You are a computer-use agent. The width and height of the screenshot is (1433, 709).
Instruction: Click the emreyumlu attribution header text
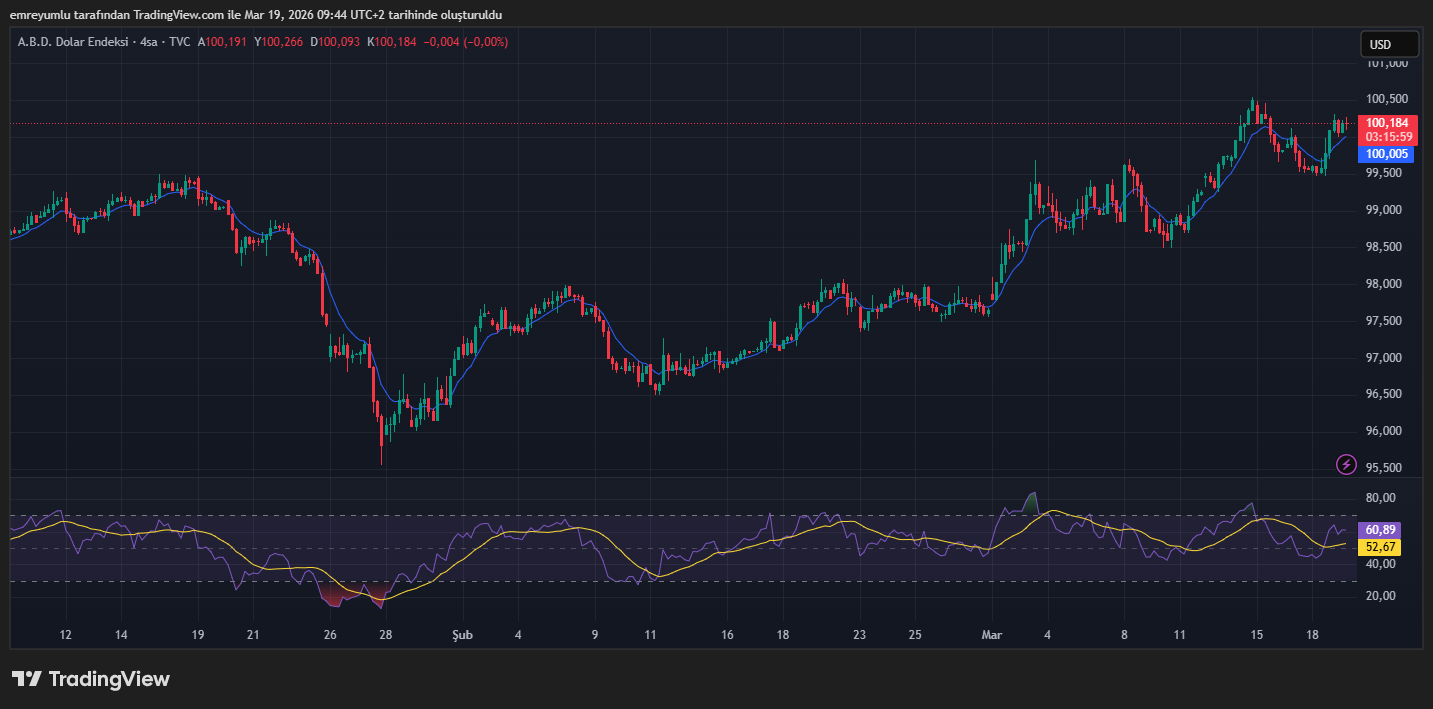tap(255, 15)
